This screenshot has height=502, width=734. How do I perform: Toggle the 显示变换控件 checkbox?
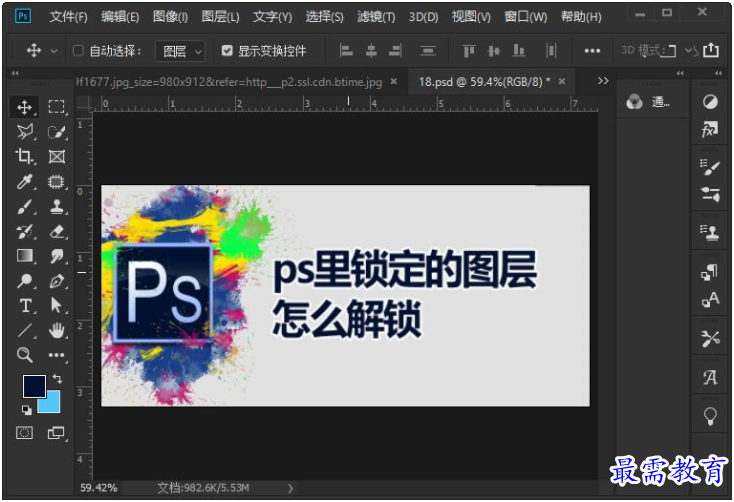pyautogui.click(x=227, y=51)
